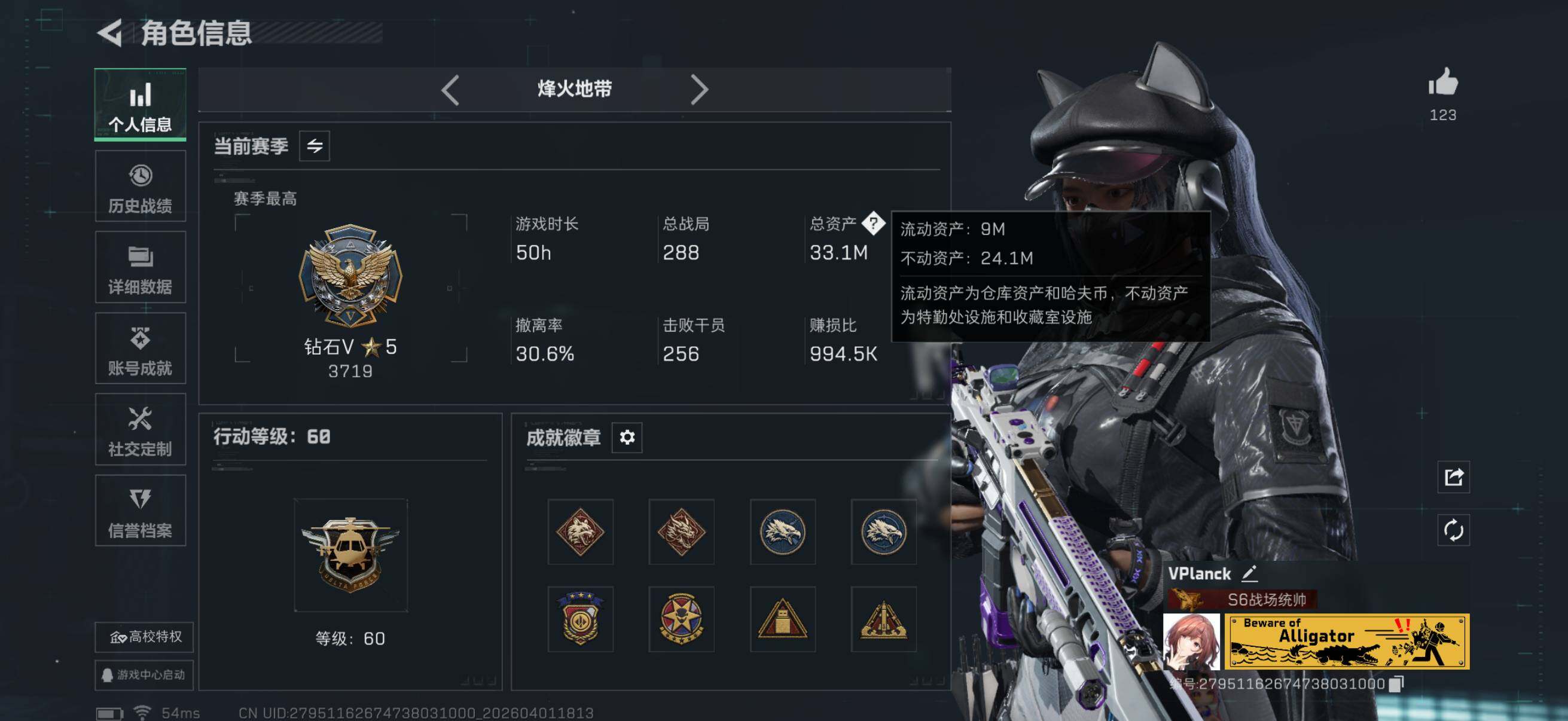Like the profile with the thumbs-up icon
The image size is (1568, 721).
(x=1442, y=82)
